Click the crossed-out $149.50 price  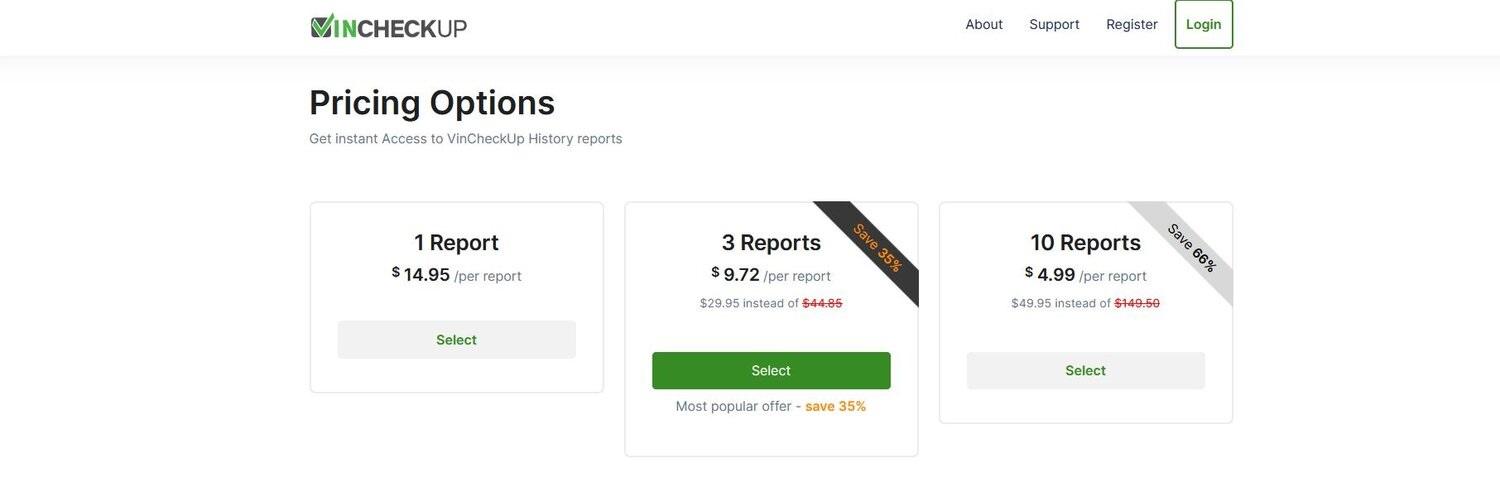[x=1137, y=303]
